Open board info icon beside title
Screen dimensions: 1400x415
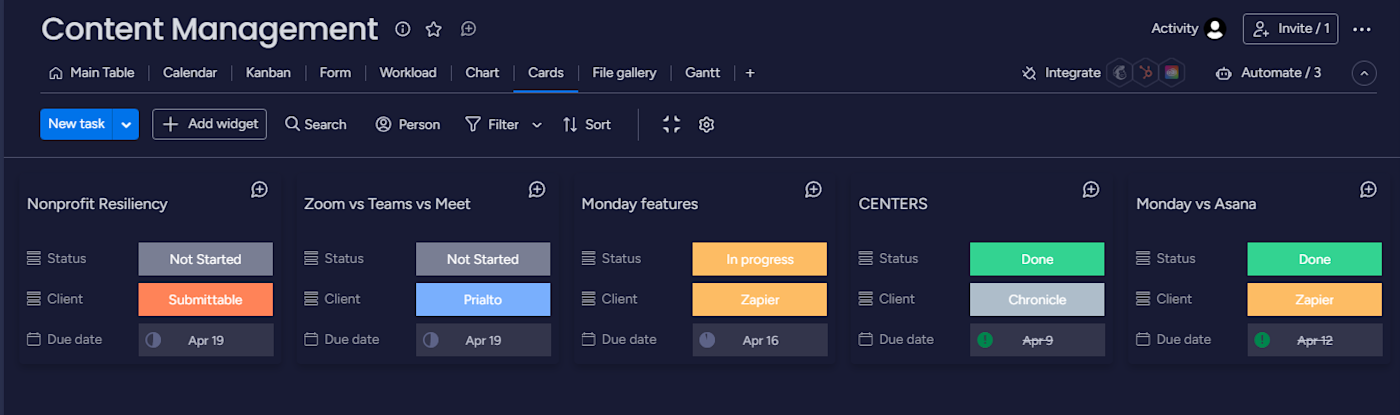point(402,29)
